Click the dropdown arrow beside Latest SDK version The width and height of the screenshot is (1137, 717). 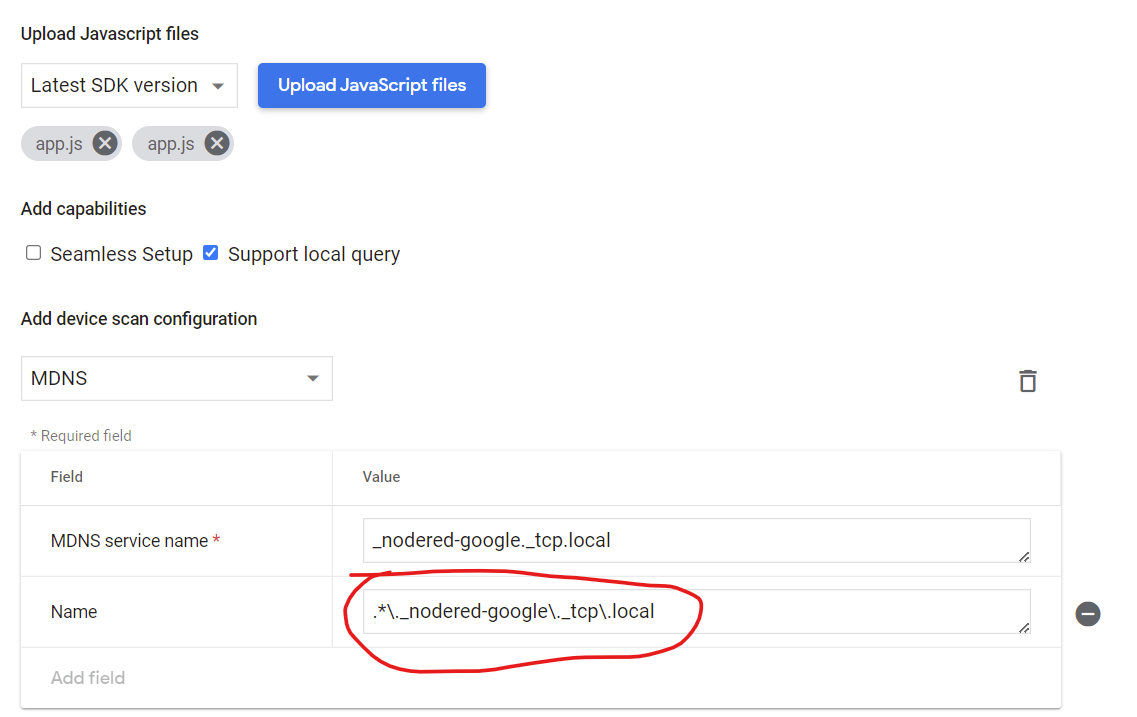tap(217, 85)
